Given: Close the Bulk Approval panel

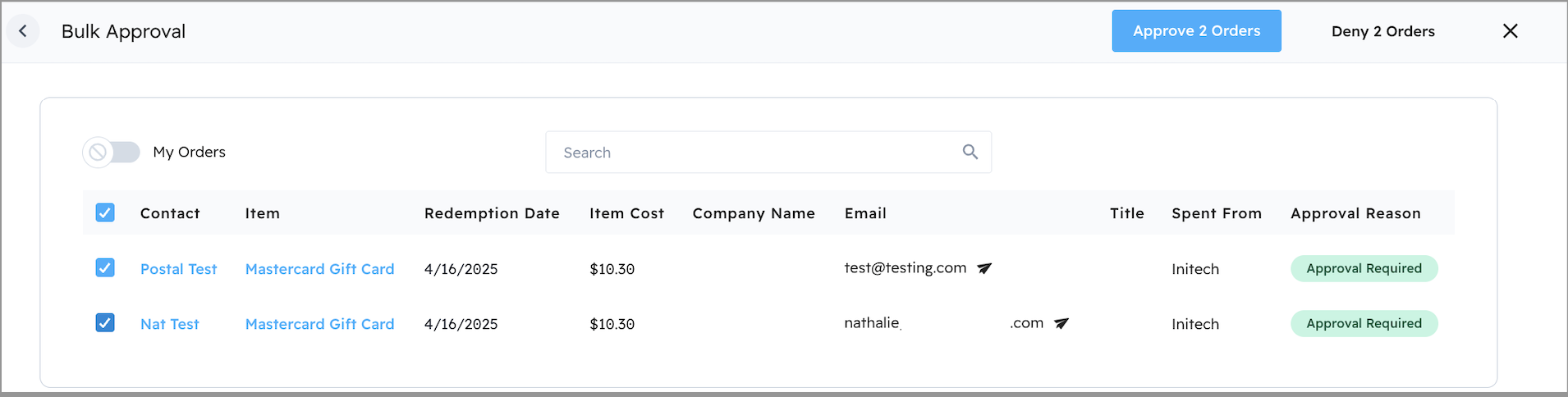Looking at the screenshot, I should click(x=1510, y=31).
